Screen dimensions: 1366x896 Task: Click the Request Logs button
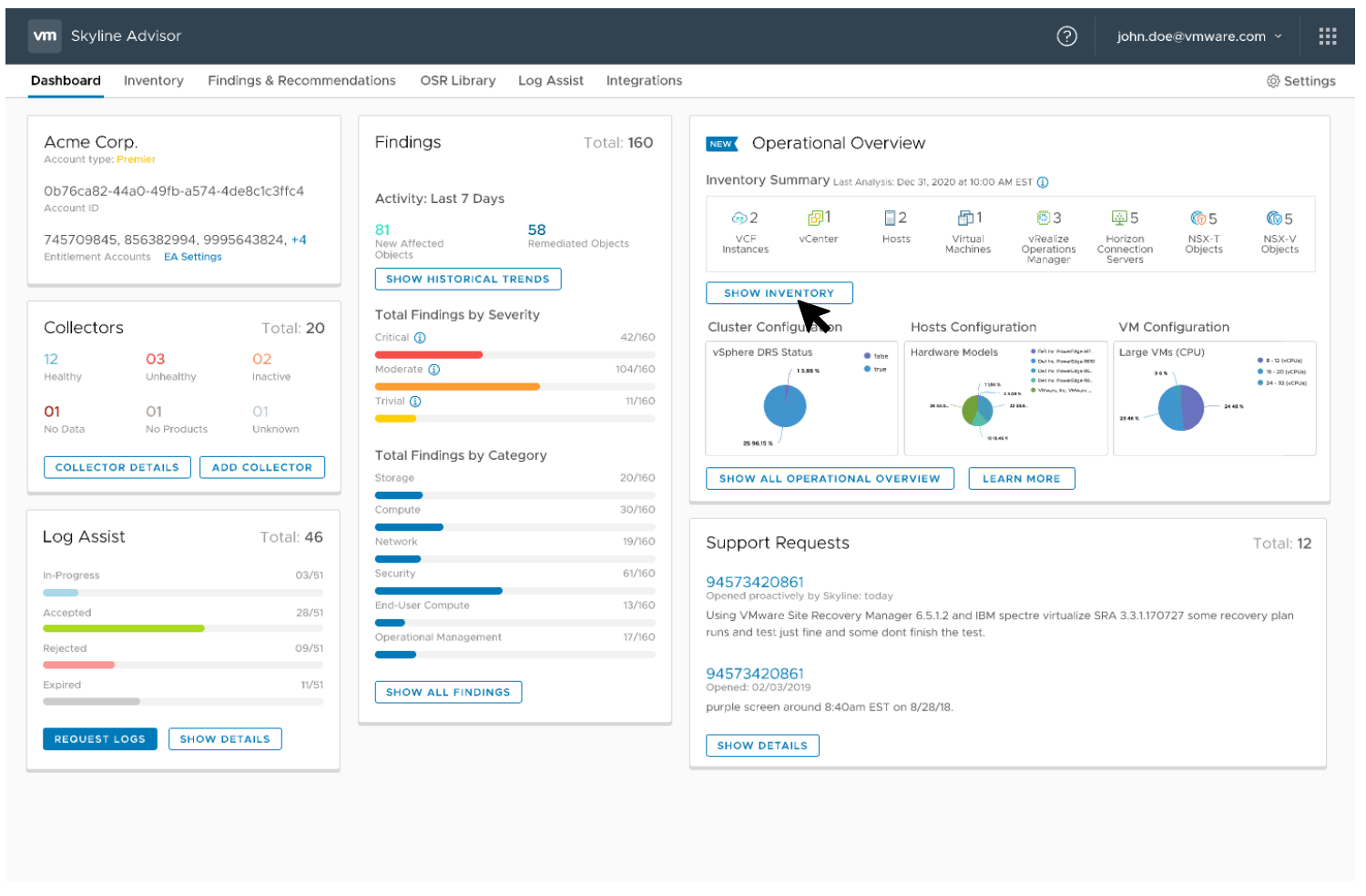pyautogui.click(x=99, y=739)
